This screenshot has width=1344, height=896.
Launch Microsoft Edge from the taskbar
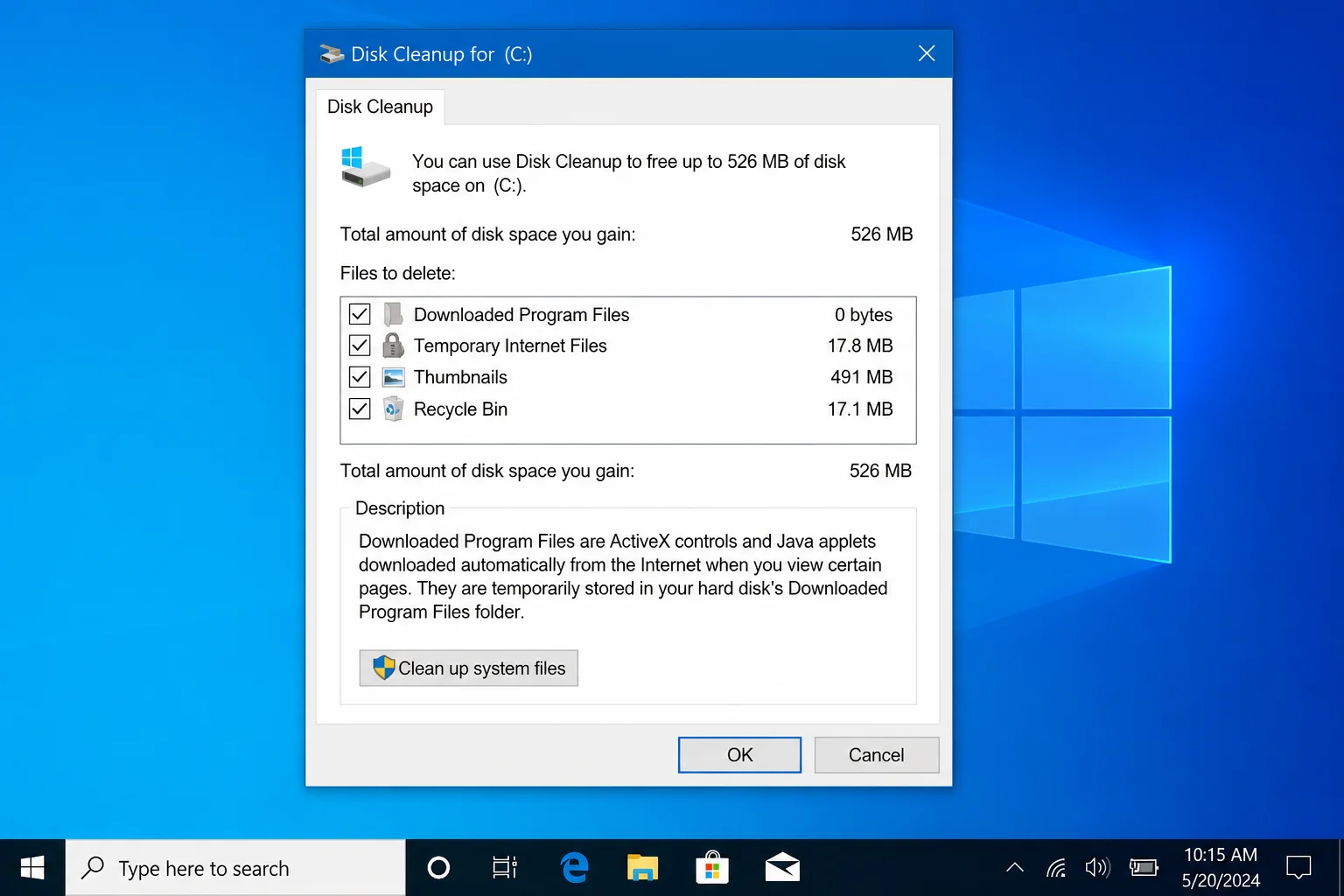coord(574,868)
